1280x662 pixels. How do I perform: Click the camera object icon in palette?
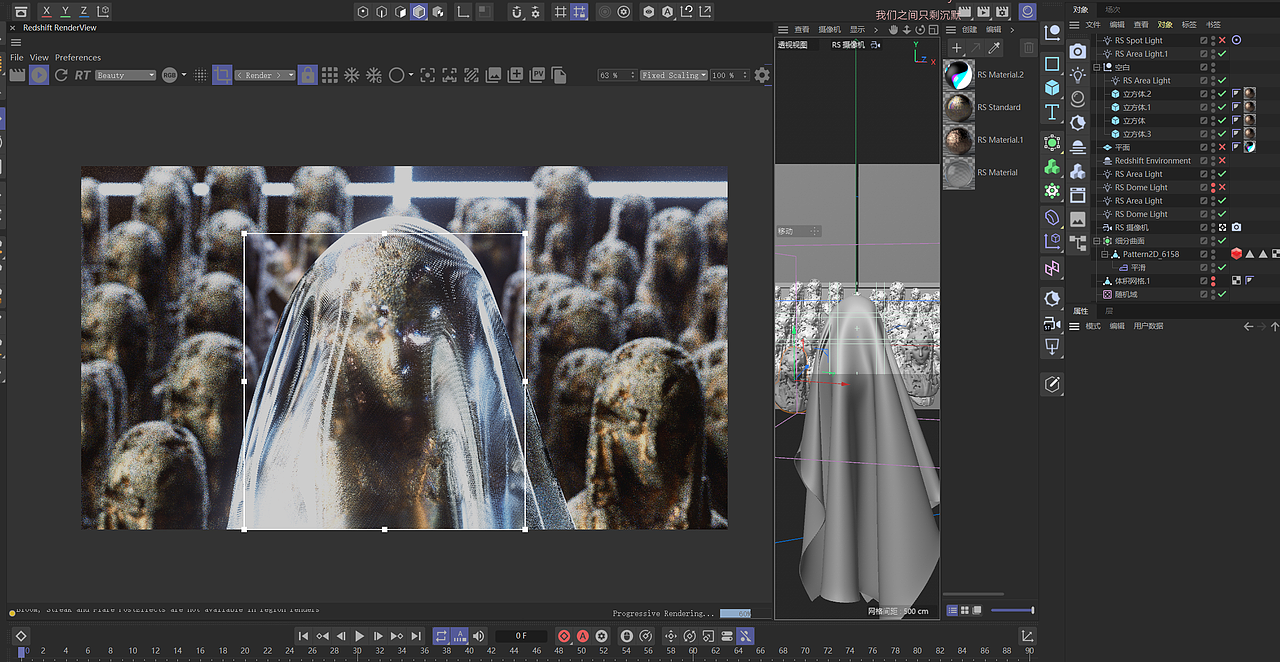click(1077, 51)
